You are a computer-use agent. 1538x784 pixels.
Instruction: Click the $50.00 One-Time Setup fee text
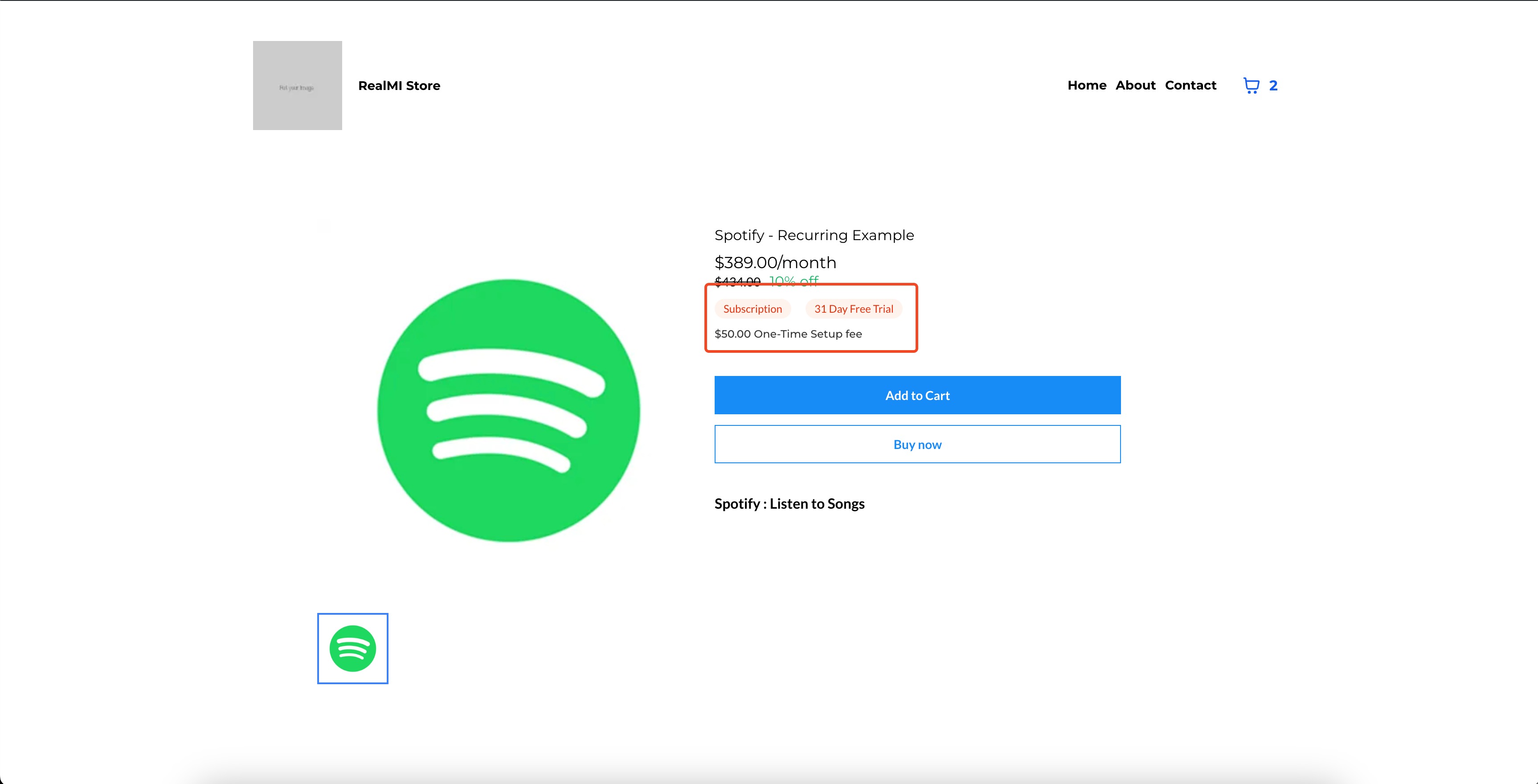coord(788,334)
